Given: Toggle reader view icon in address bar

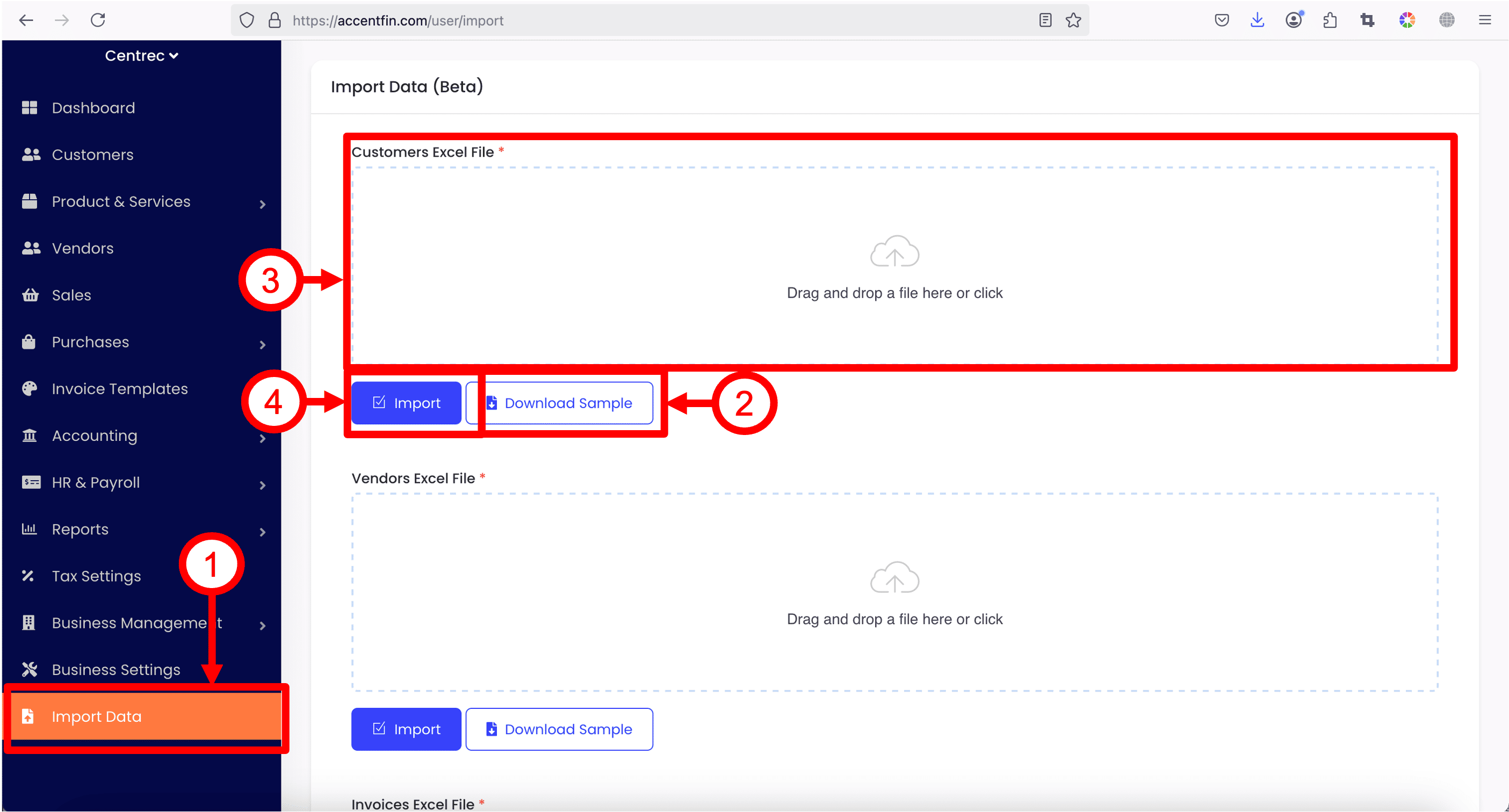Looking at the screenshot, I should (1045, 20).
